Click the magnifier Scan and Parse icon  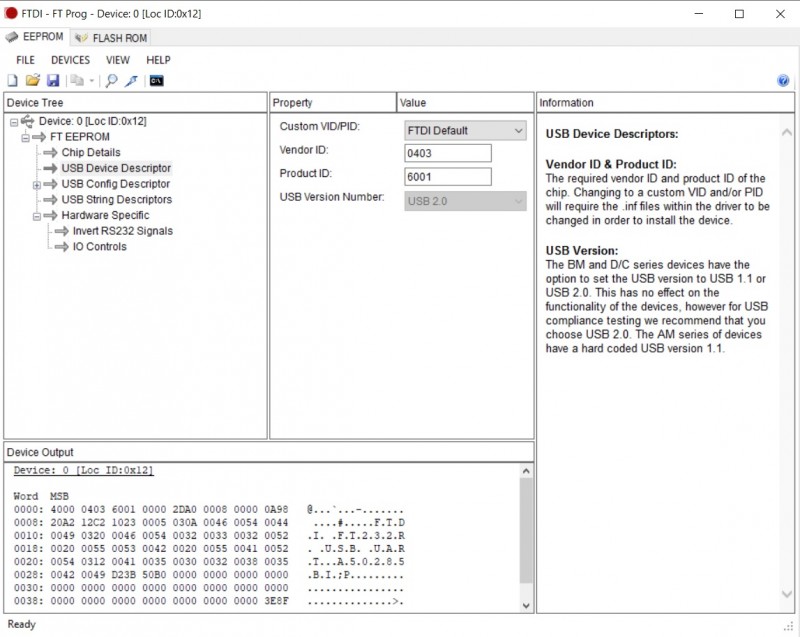coord(111,81)
